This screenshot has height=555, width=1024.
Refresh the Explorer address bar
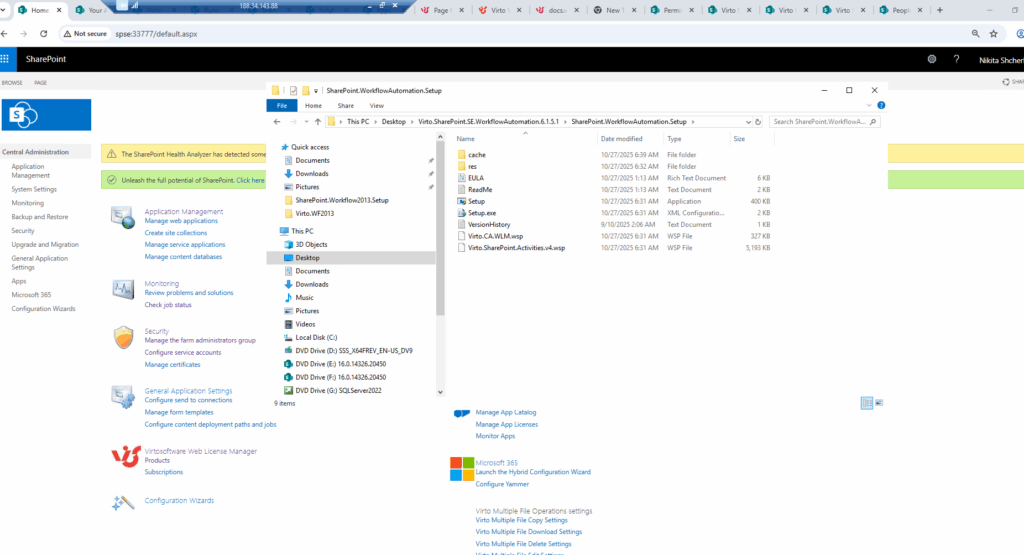point(758,121)
